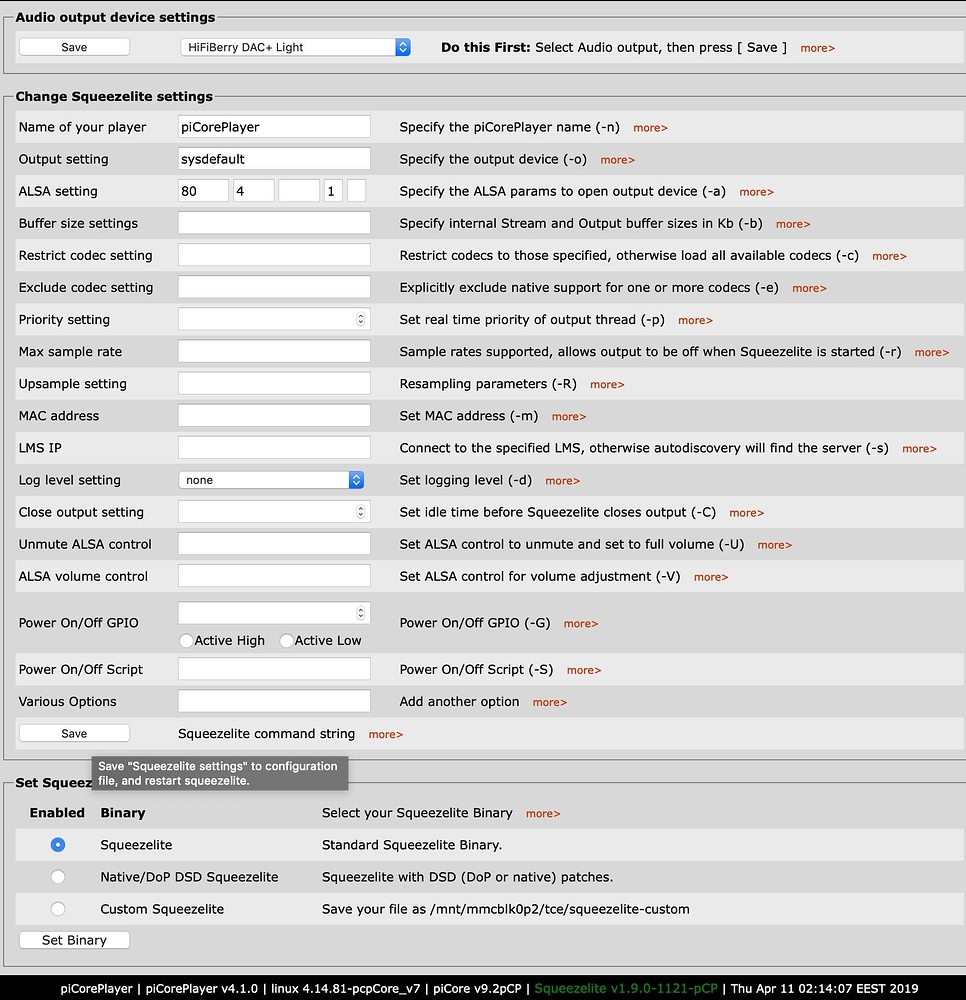
Task: Click the LMS IP input field
Action: click(x=274, y=448)
